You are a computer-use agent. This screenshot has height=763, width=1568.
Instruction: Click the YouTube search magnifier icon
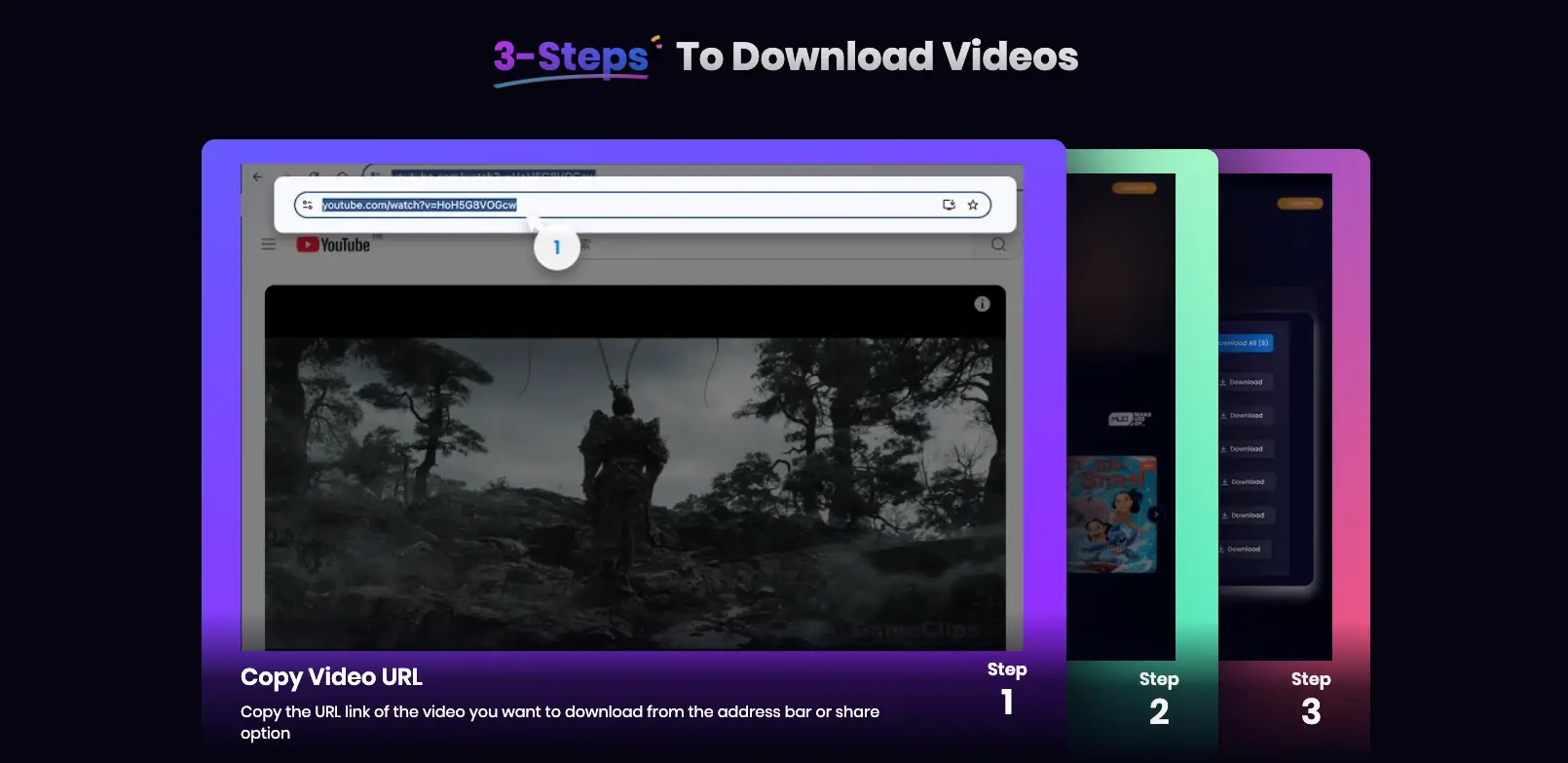[998, 245]
